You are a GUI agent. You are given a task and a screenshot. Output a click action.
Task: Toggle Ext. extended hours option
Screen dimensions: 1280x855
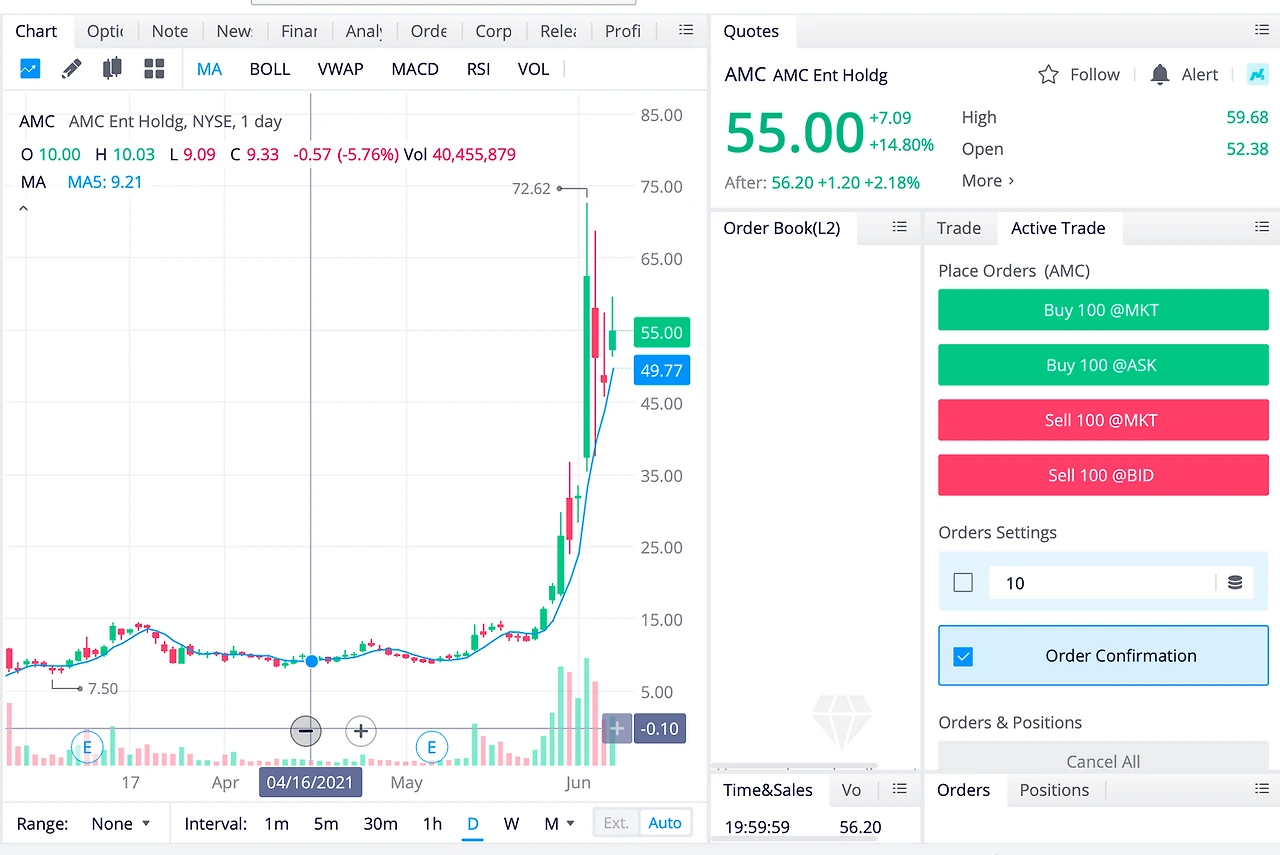pyautogui.click(x=616, y=823)
